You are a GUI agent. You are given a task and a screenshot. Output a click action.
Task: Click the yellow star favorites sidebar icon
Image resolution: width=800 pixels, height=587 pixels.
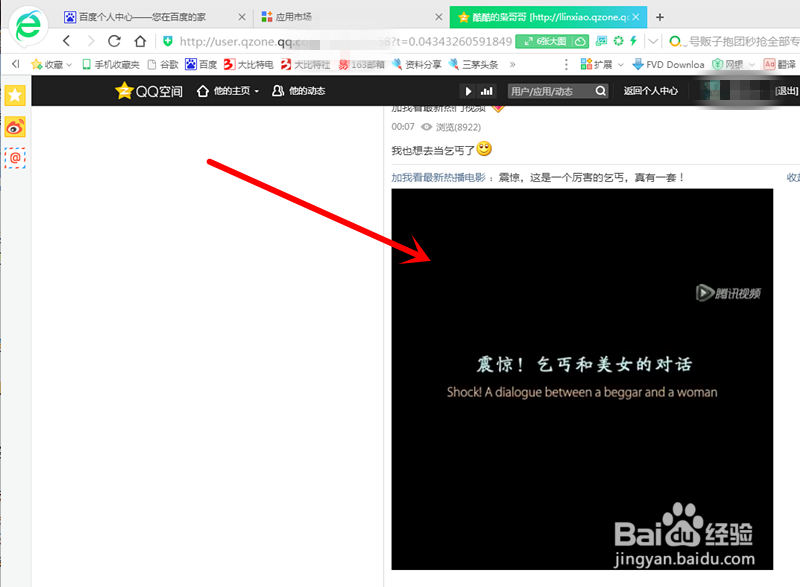(15, 95)
